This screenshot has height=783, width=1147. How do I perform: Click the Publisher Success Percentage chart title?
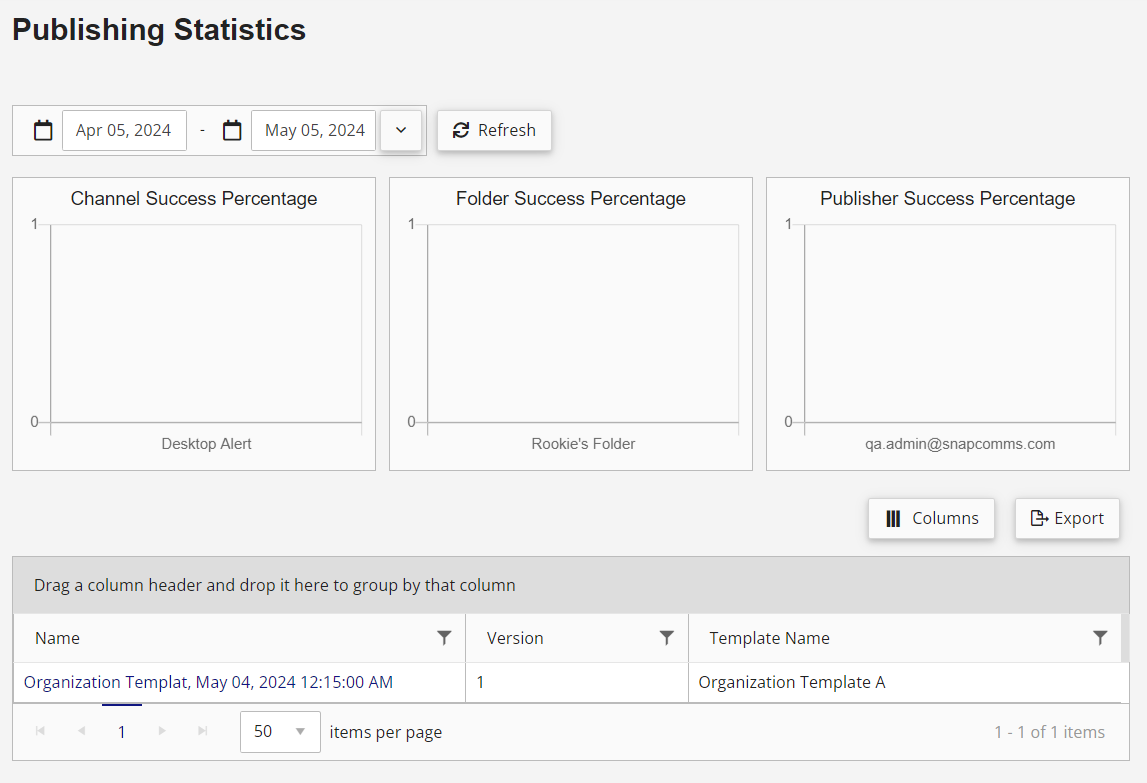[947, 198]
